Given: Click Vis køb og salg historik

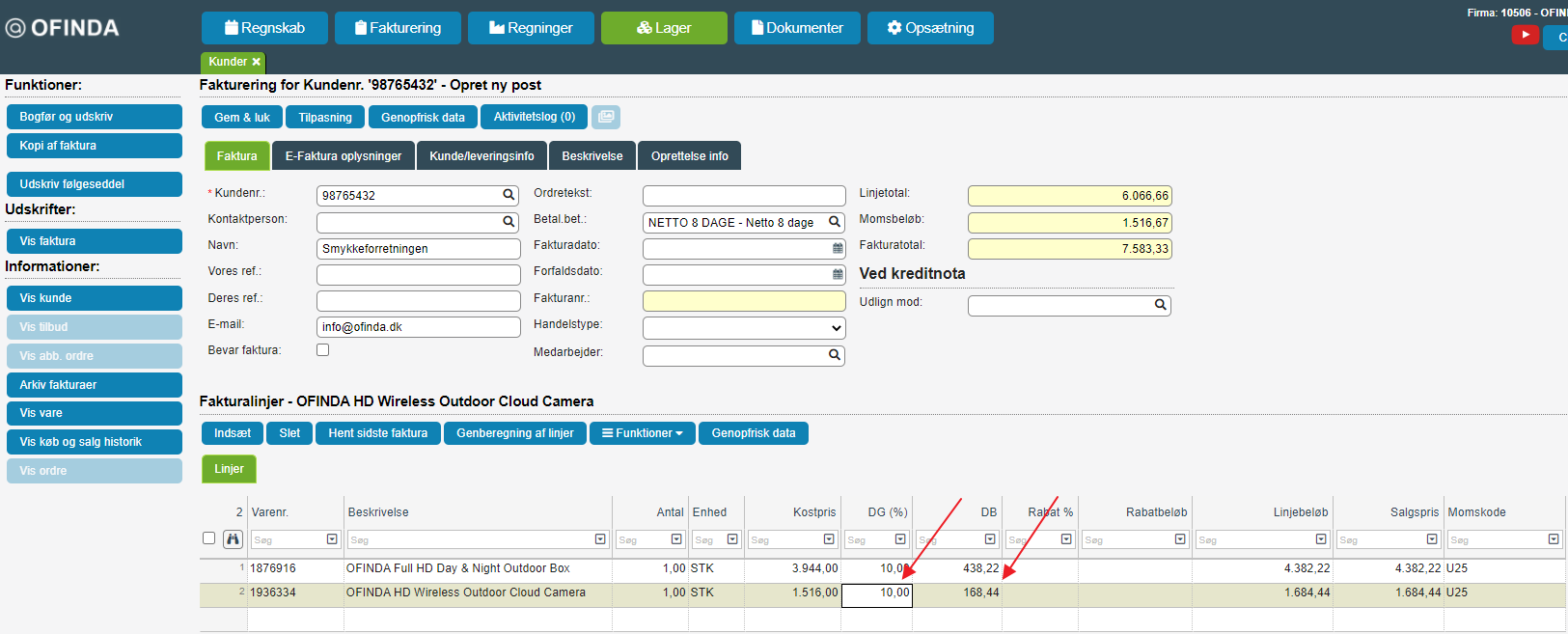Looking at the screenshot, I should coord(95,442).
